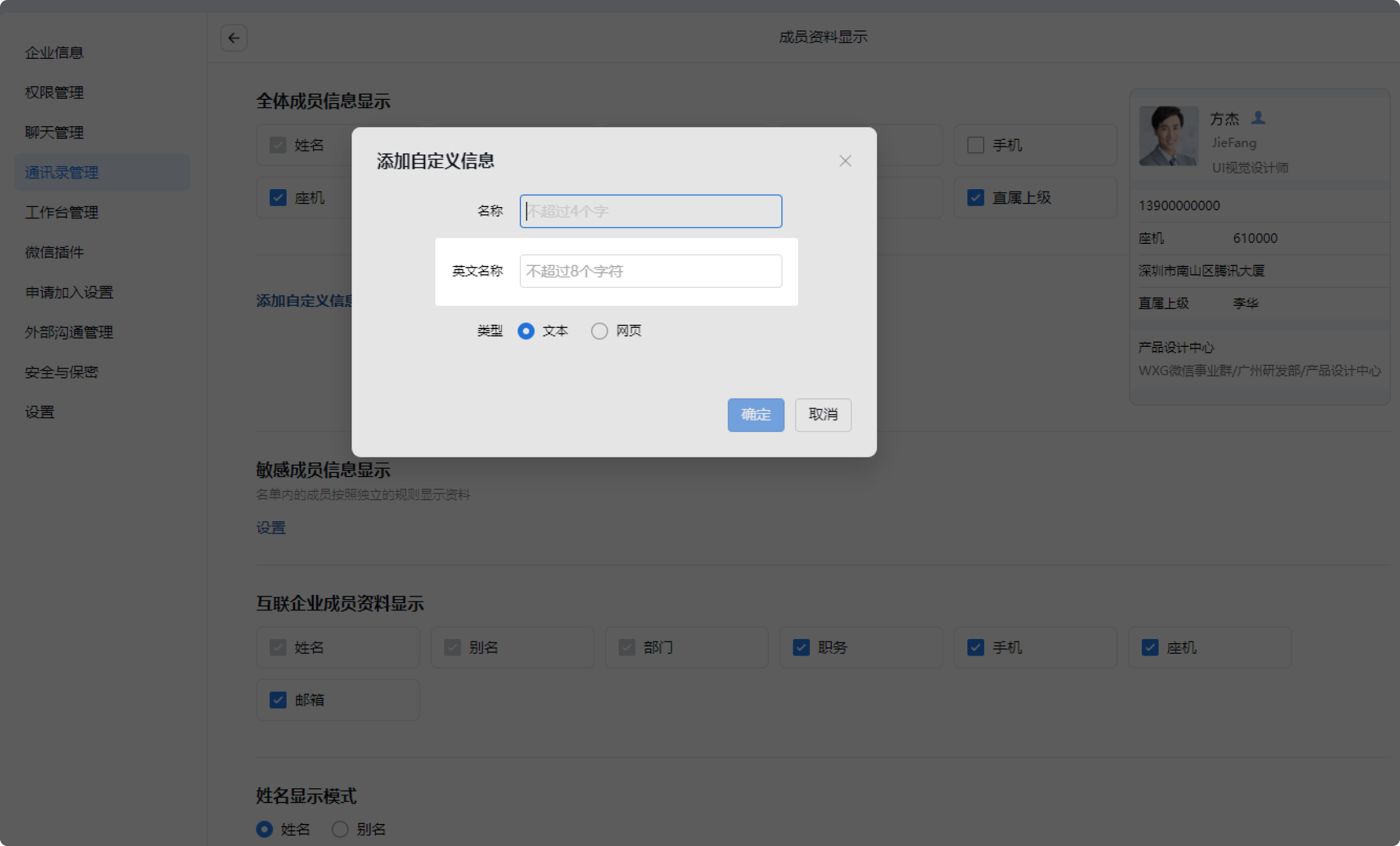Click 深圳市南山区腾讯大厦 address text
Screen dimensions: 1400x846
(x=1201, y=271)
